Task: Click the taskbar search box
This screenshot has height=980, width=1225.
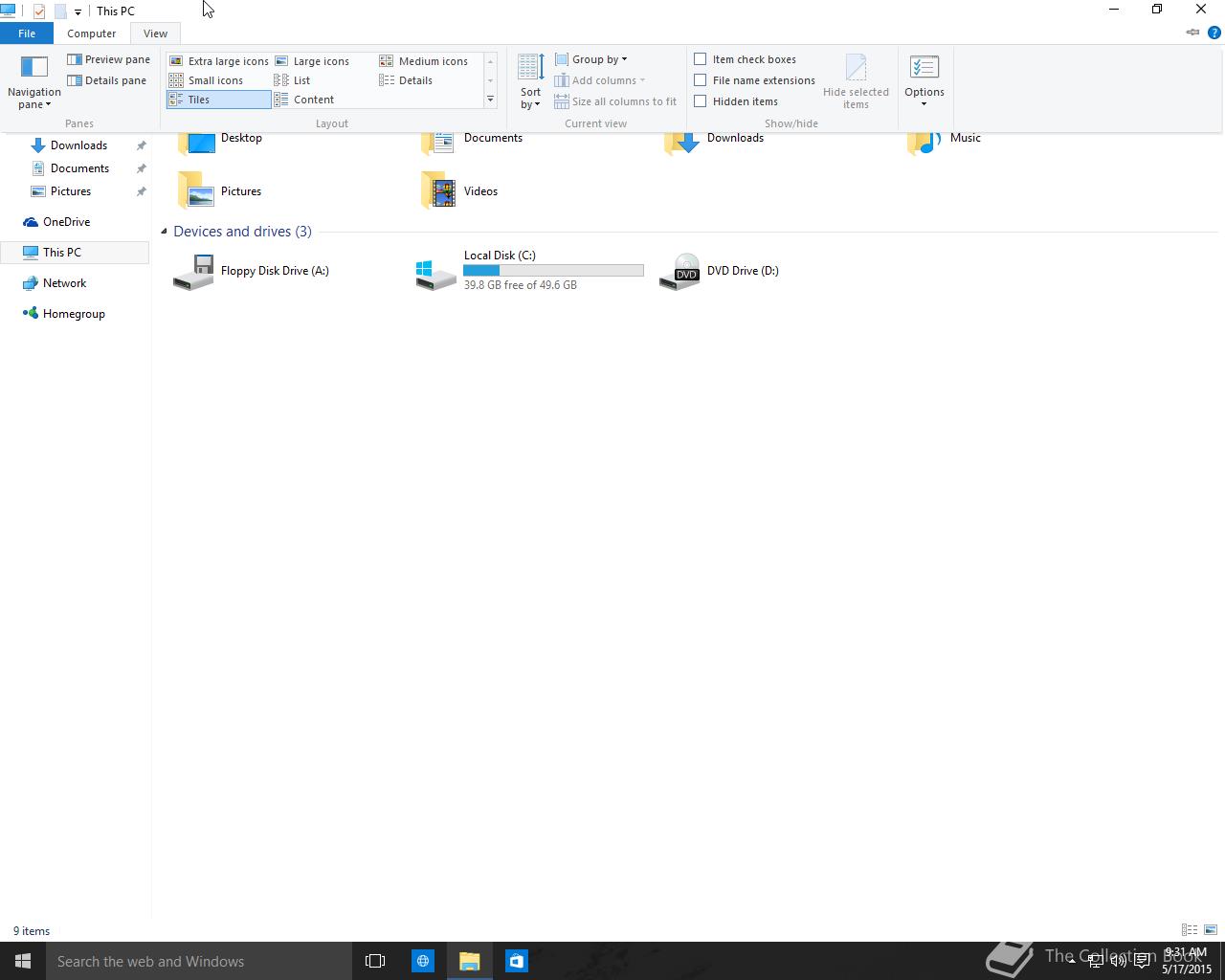Action: tap(199, 961)
